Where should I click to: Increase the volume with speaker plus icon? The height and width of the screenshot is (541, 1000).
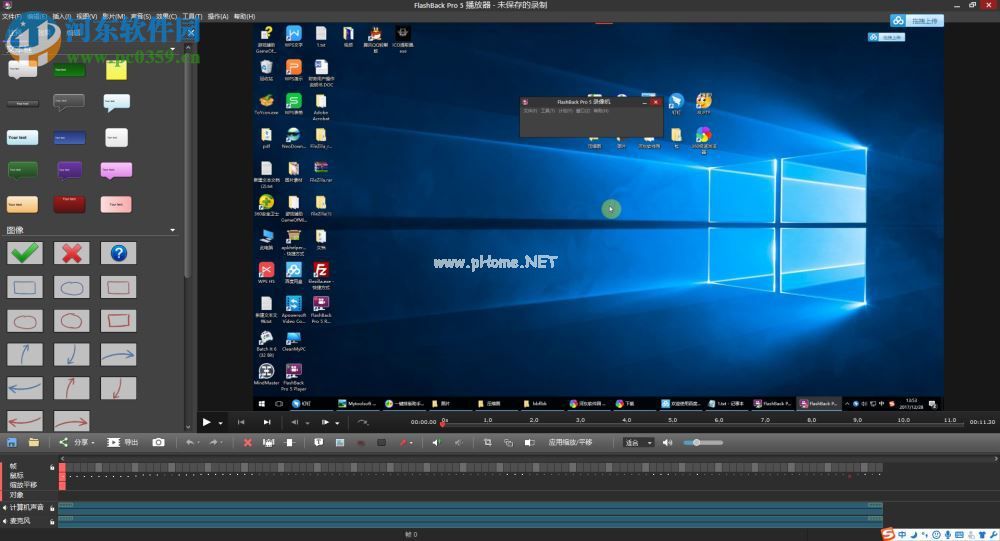(436, 442)
